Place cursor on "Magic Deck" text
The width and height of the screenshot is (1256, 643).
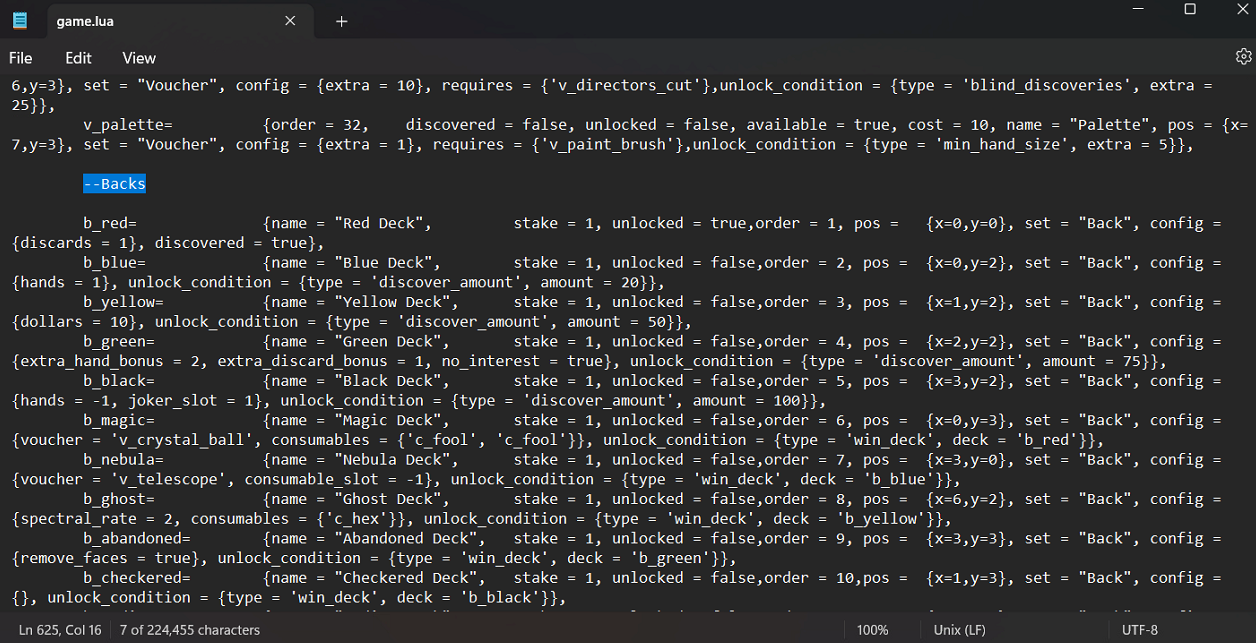(x=391, y=420)
